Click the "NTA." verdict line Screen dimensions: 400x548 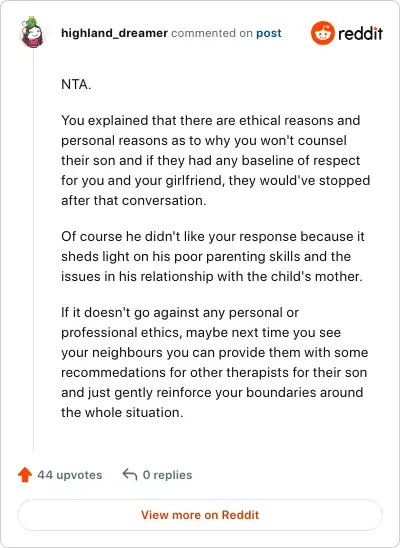[76, 85]
